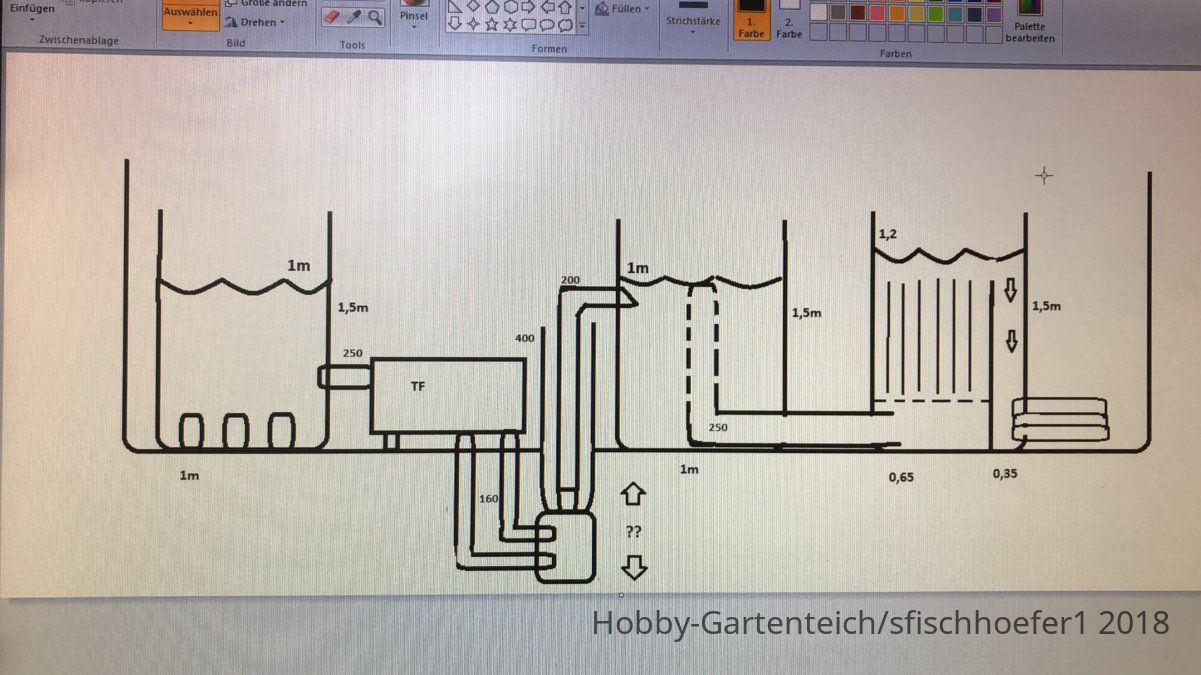Choose the gray color swatch
The image size is (1201, 675).
pos(838,13)
